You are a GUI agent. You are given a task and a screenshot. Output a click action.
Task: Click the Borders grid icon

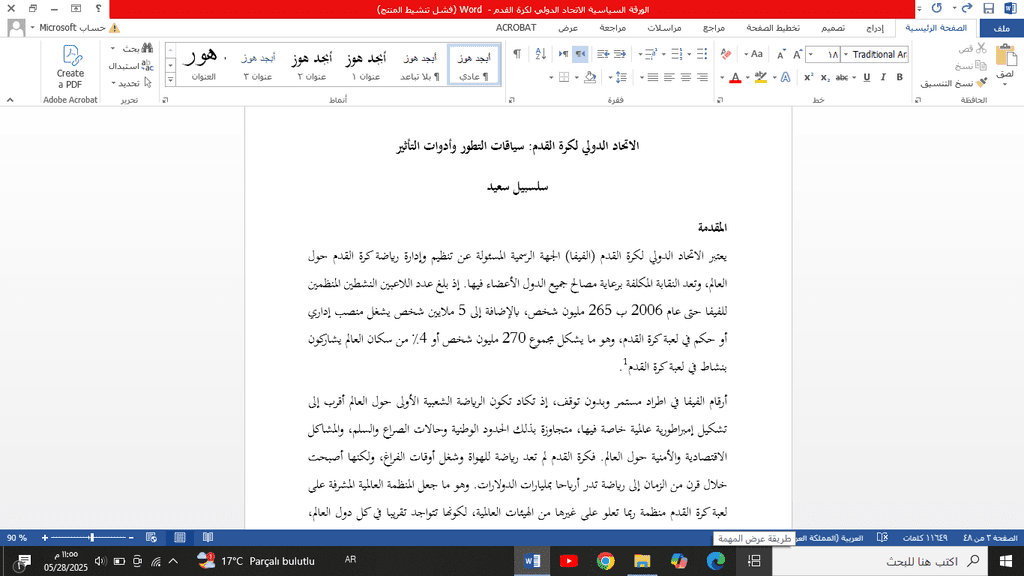coord(564,77)
